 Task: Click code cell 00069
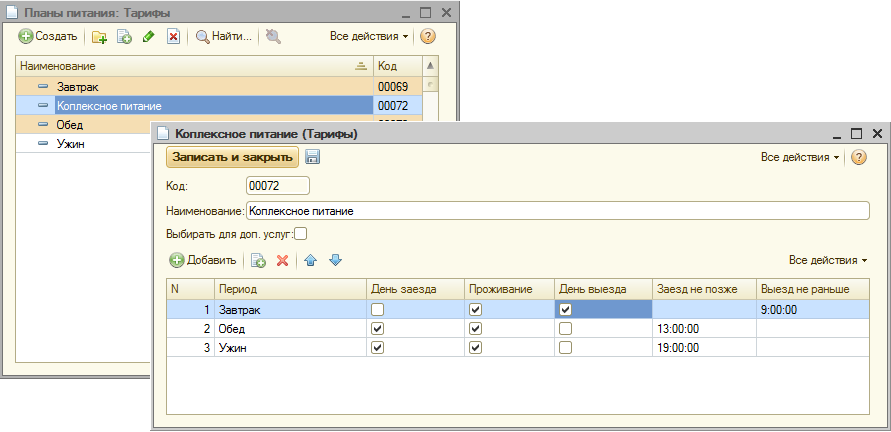pyautogui.click(x=398, y=86)
